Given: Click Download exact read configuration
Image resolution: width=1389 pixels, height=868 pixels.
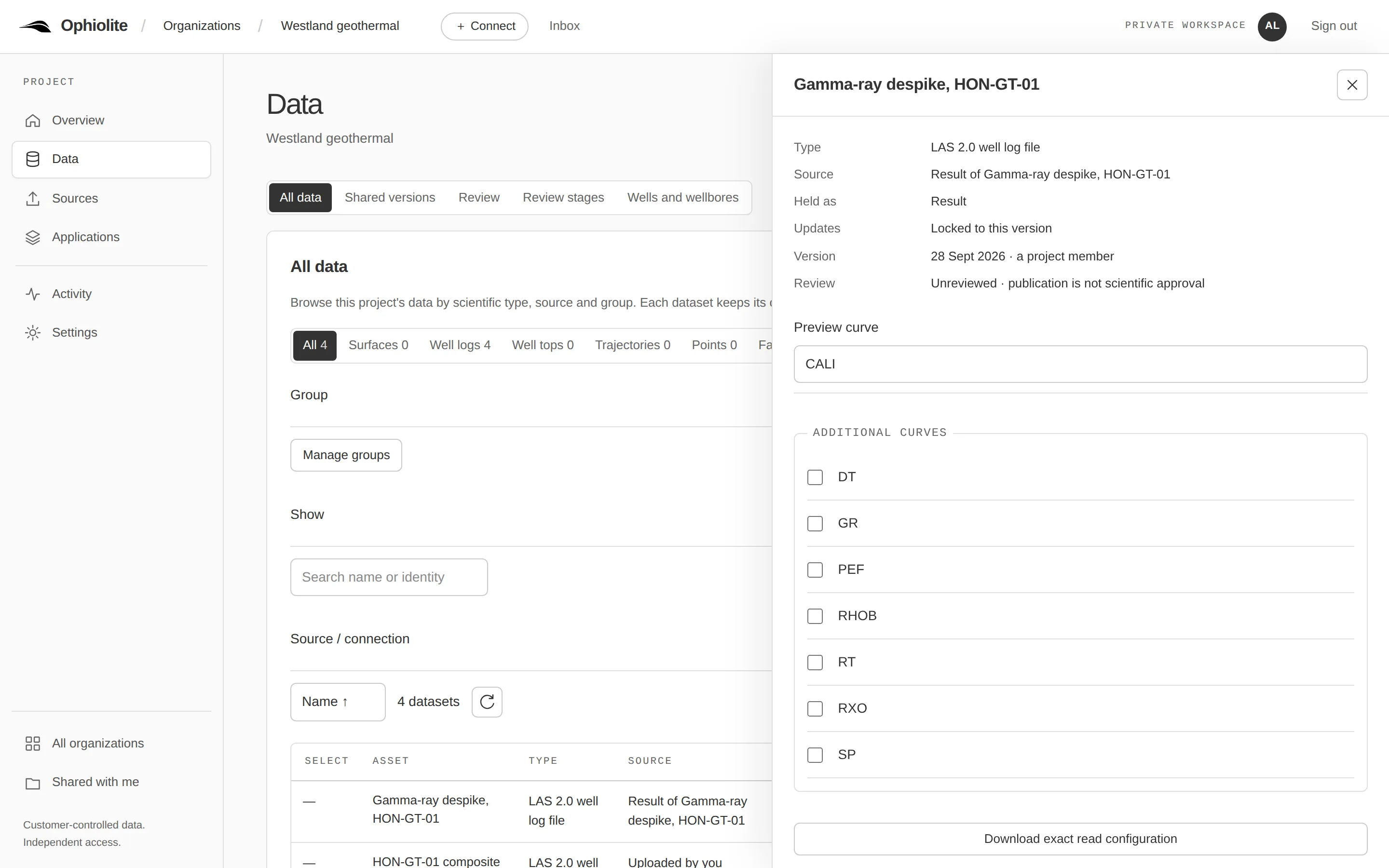Looking at the screenshot, I should click(1080, 839).
